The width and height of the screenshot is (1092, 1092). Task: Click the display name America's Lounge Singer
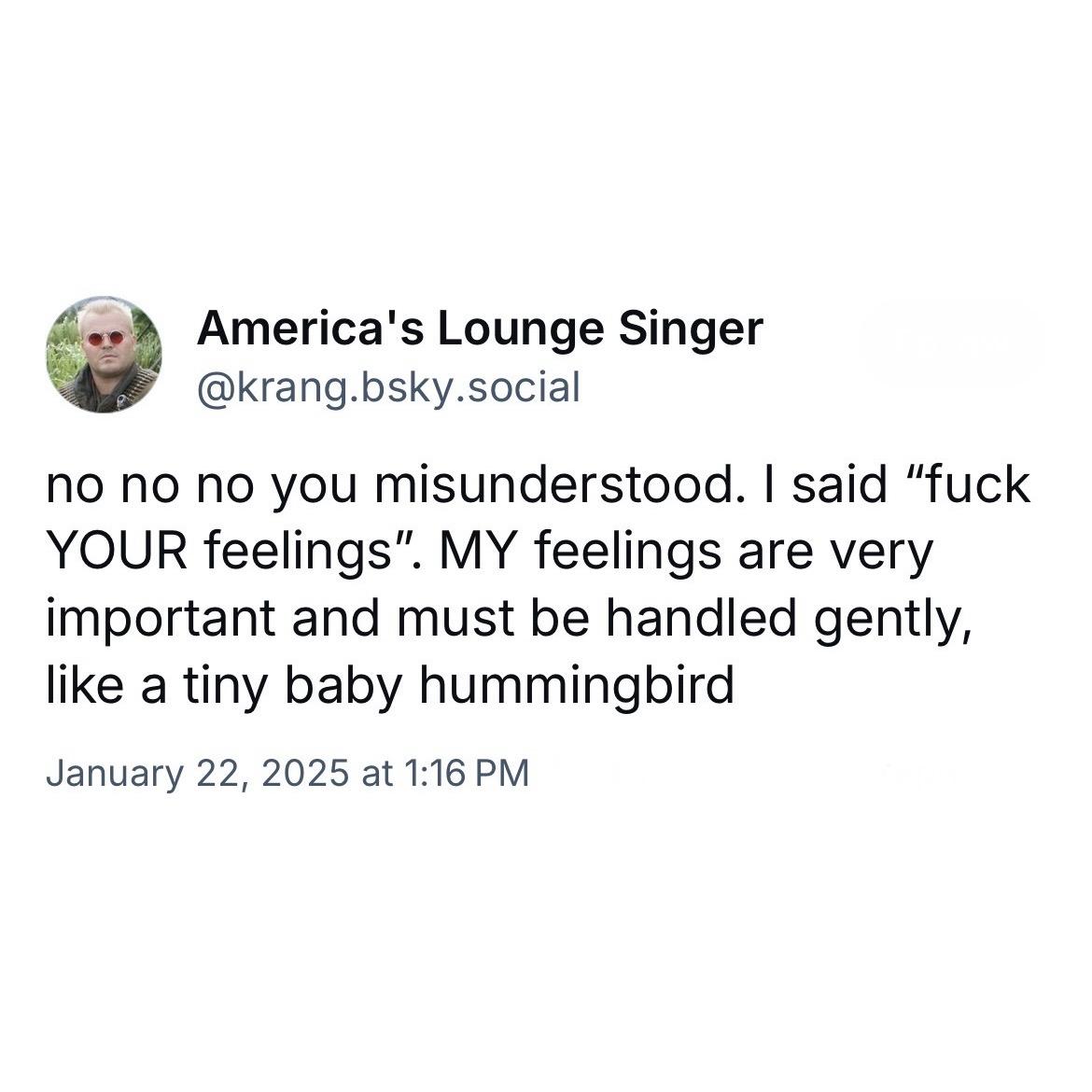pyautogui.click(x=480, y=328)
